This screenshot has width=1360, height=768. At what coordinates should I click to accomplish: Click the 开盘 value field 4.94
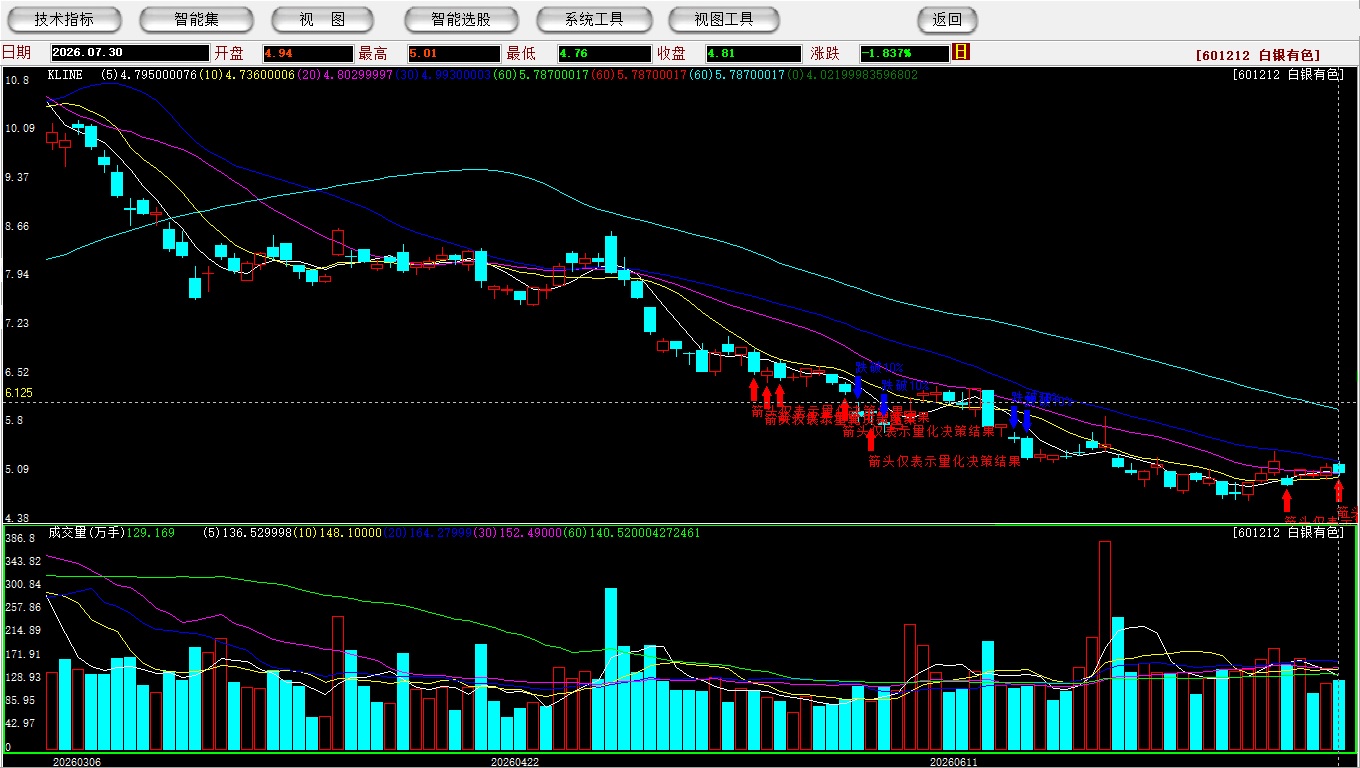pyautogui.click(x=308, y=53)
